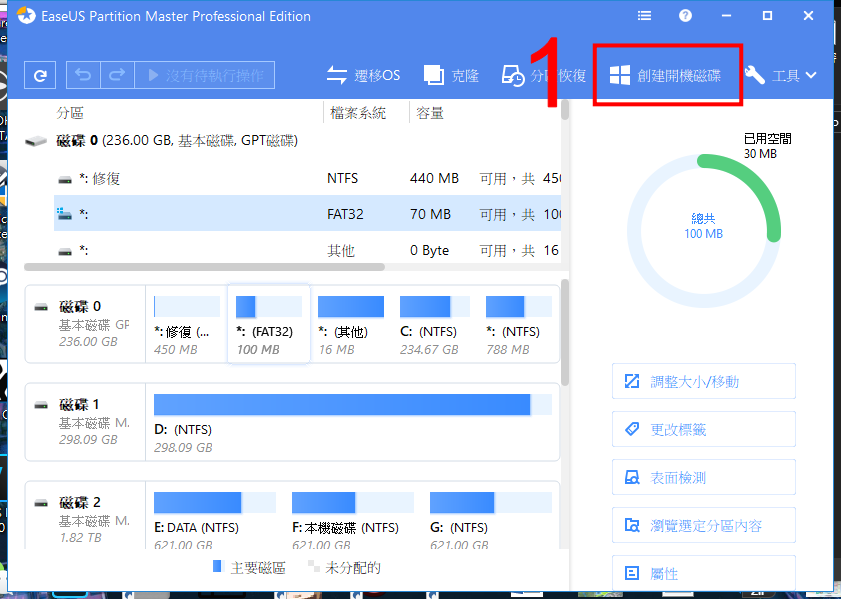Select the *: (其他) 16 MB partition block
The image size is (841, 599).
point(351,325)
